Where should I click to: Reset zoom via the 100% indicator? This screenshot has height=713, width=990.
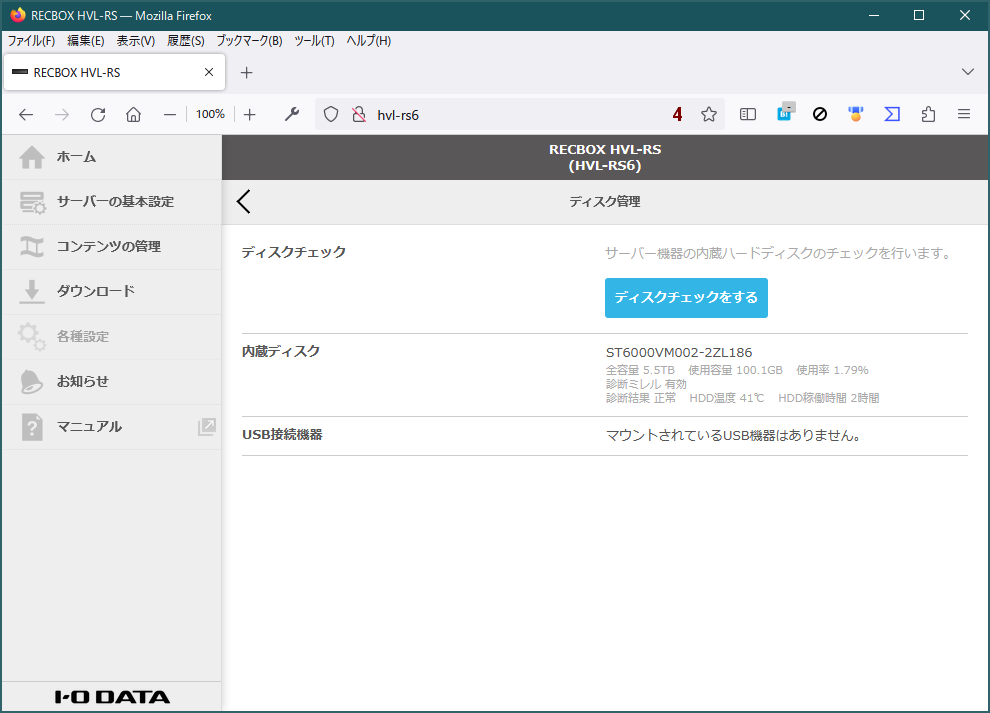(209, 114)
